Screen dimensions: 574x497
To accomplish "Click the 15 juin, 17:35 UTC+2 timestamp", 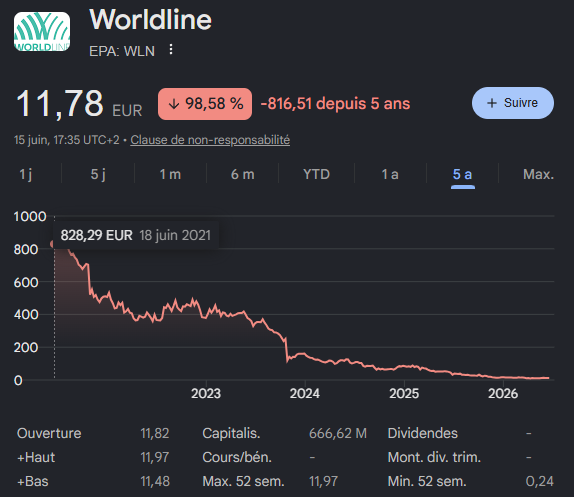I will (67, 140).
